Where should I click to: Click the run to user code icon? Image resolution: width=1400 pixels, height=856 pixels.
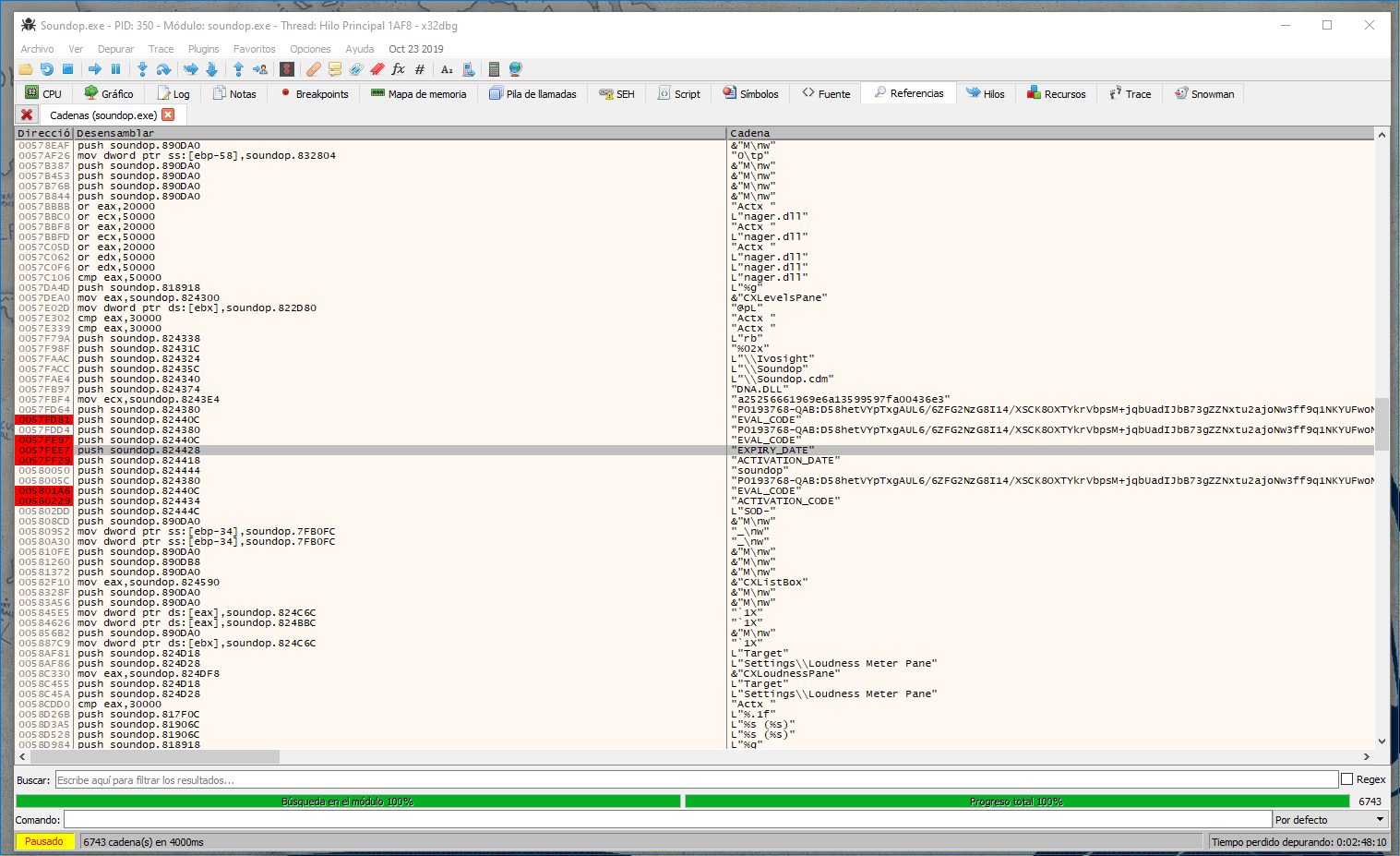pyautogui.click(x=260, y=69)
